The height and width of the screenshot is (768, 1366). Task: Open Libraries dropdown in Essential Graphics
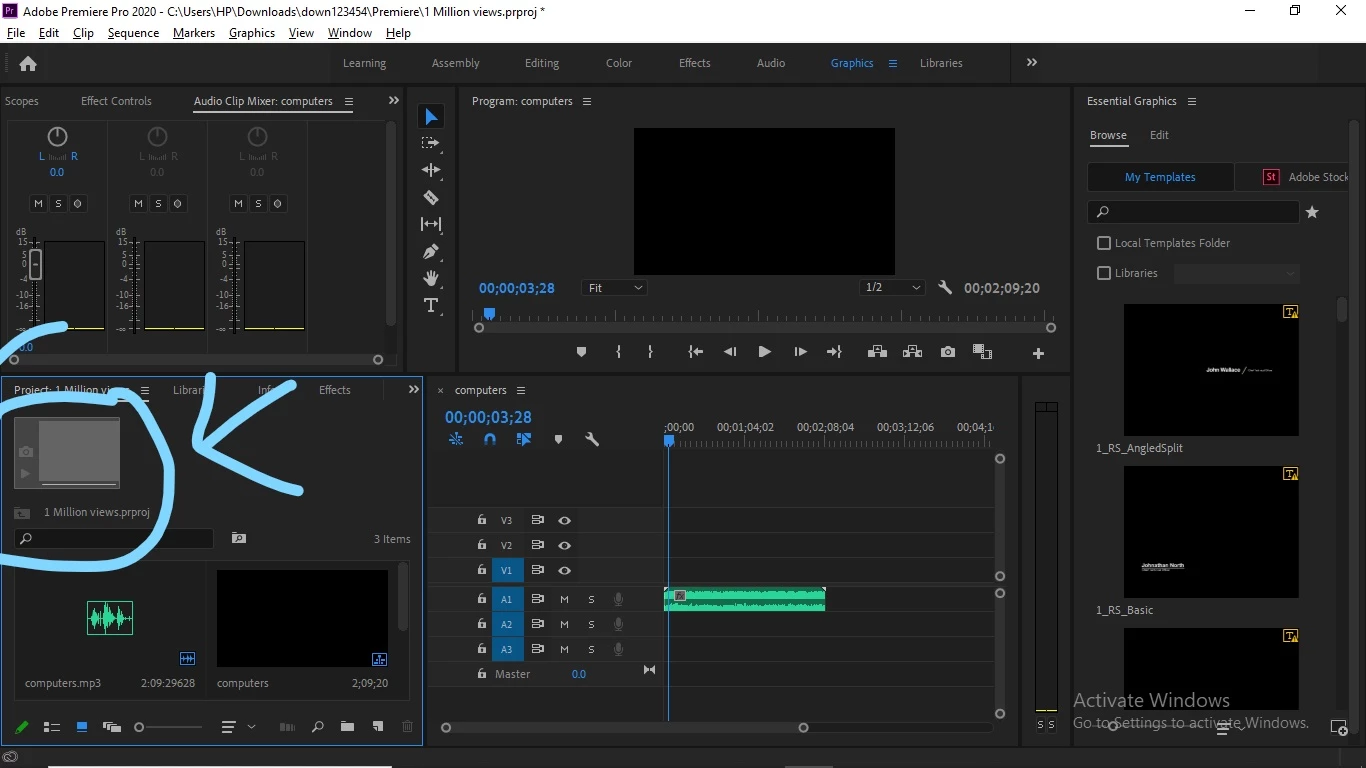1237,273
